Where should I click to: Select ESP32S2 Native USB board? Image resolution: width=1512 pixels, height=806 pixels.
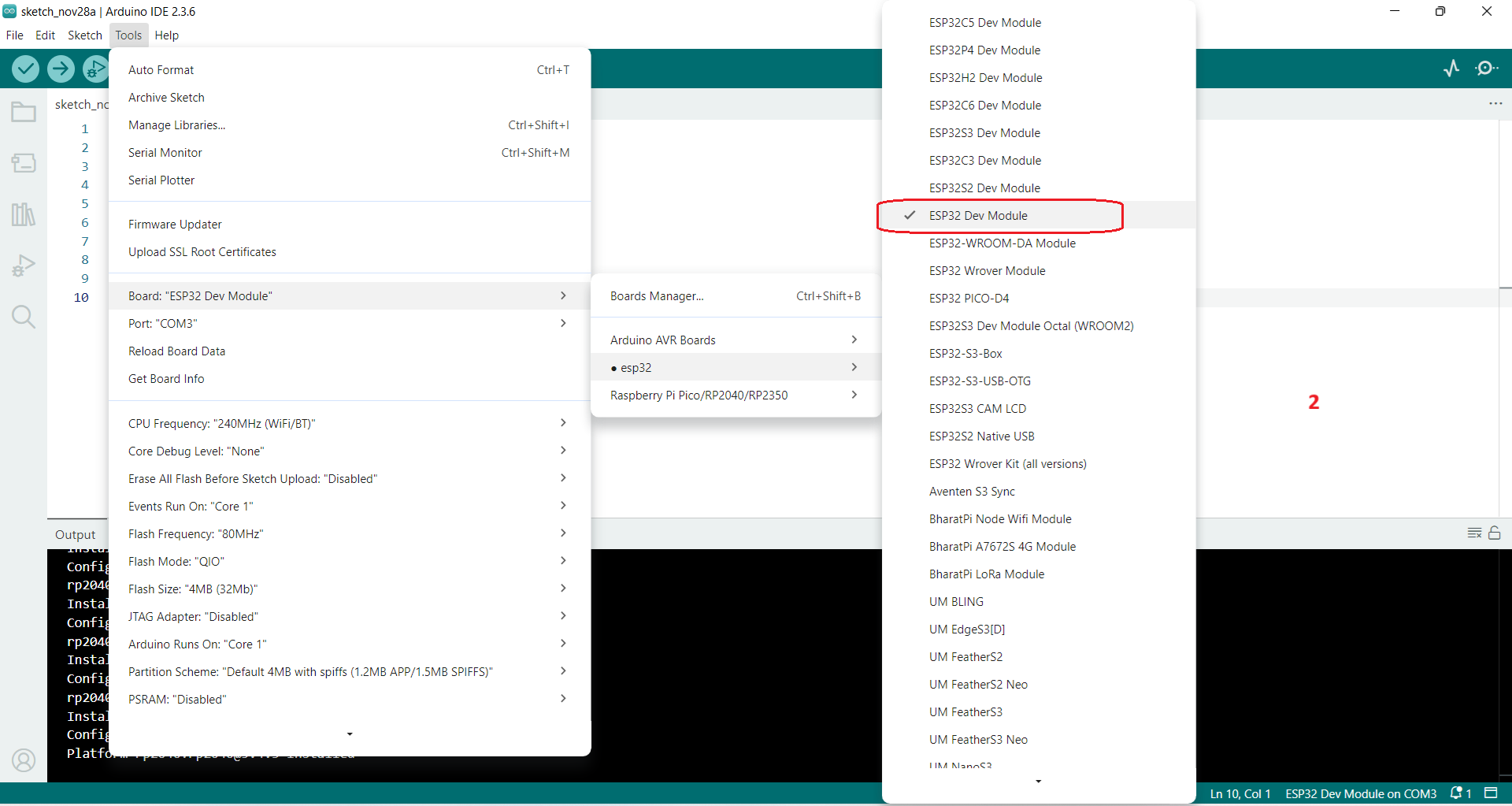(x=1039, y=436)
